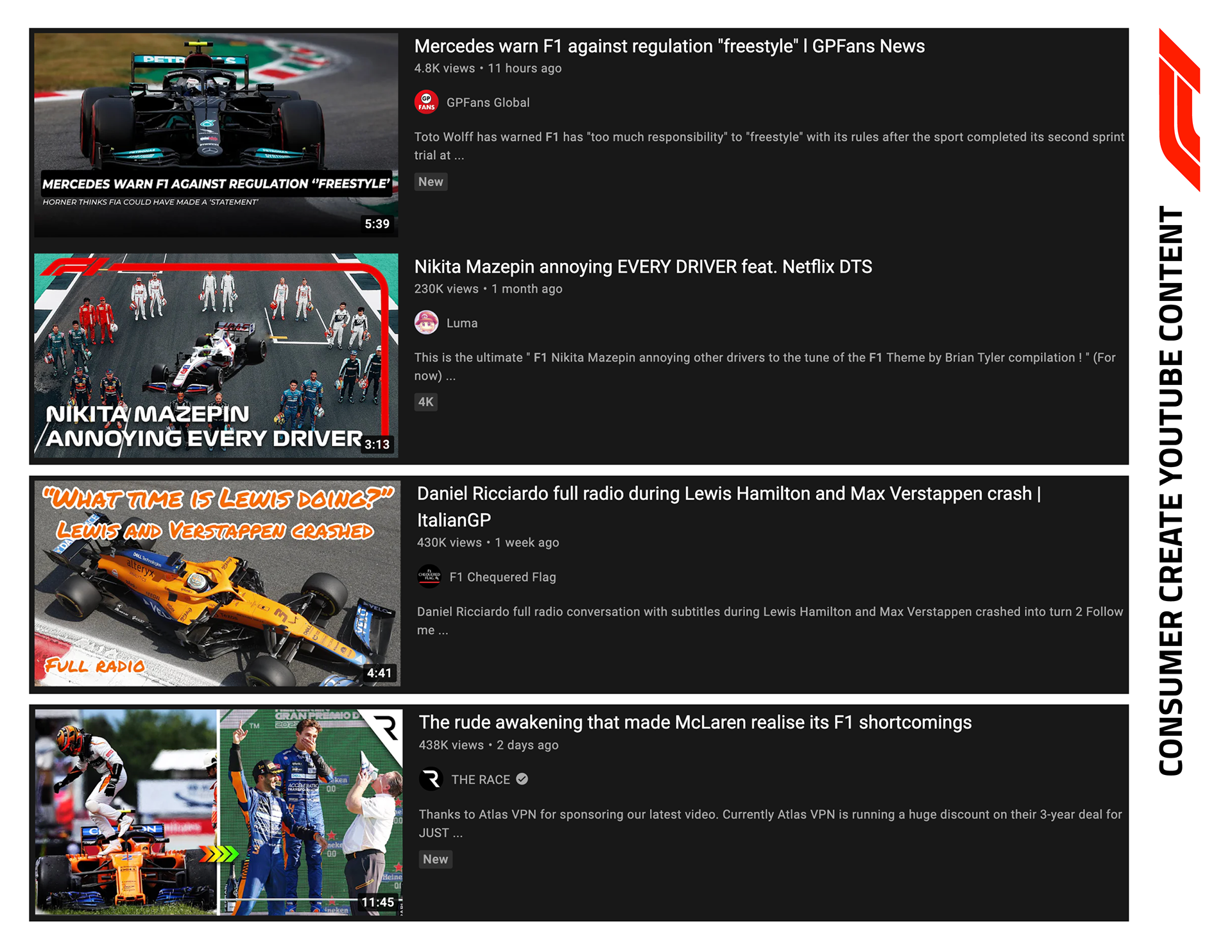Open title 'Daniel Ricciardo full radio during Lewis Hamilton'
1232x952 pixels.
pyautogui.click(x=729, y=507)
